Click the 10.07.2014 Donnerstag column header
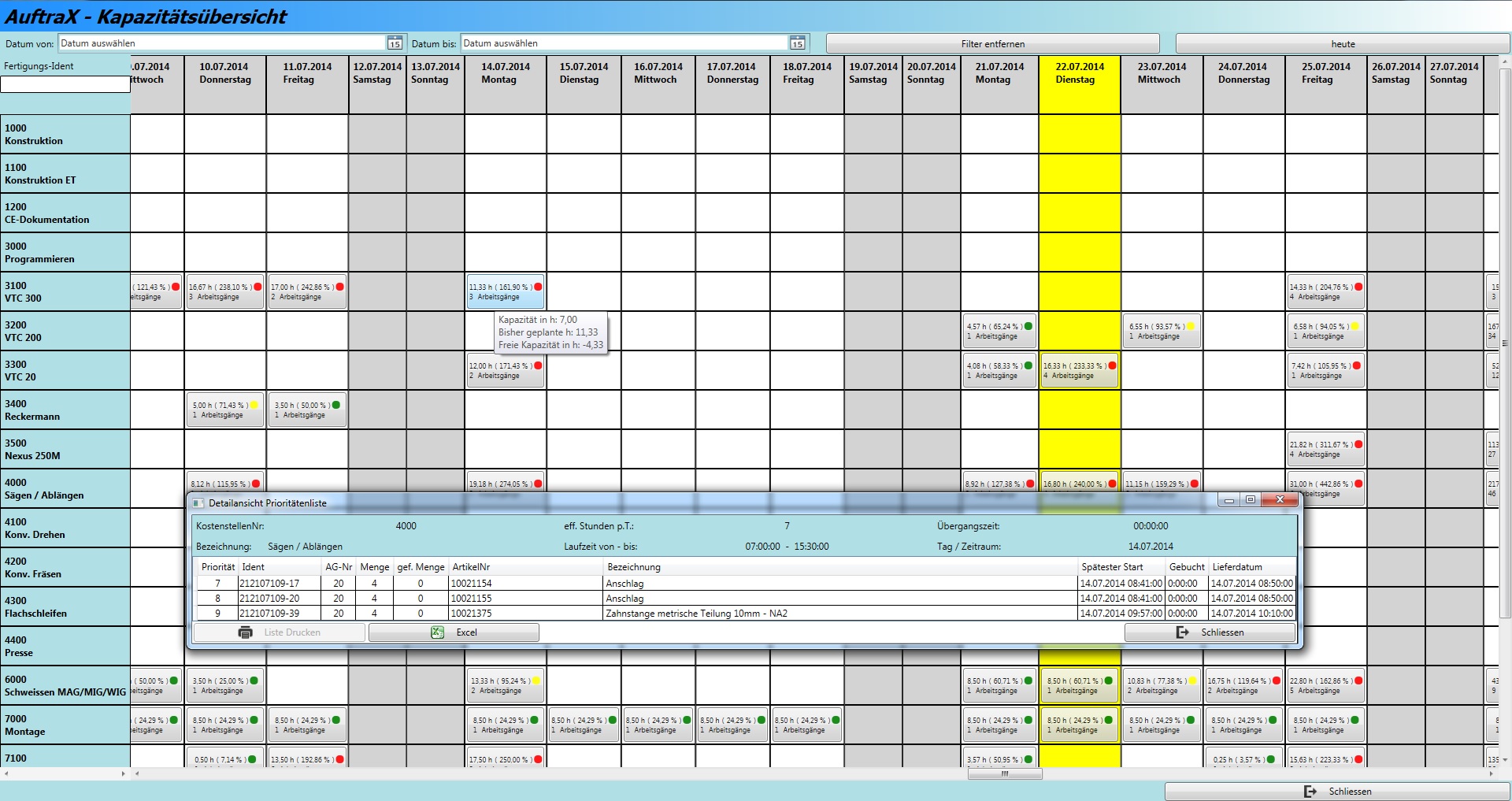Screen dimensions: 1512x801 click(225, 84)
